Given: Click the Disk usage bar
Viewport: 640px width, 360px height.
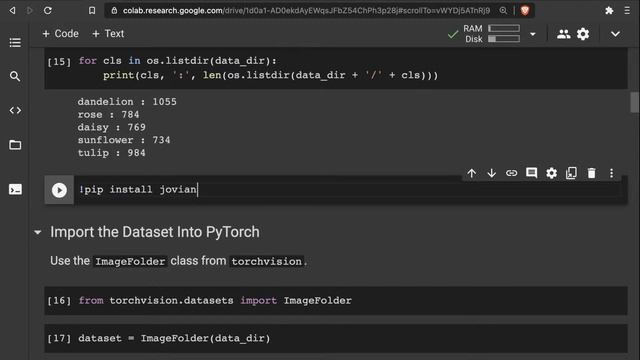Looking at the screenshot, I should [x=504, y=39].
